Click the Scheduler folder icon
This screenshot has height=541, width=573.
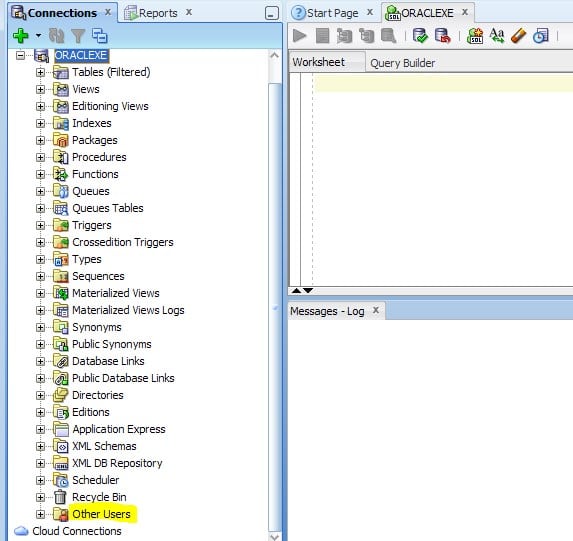pyautogui.click(x=61, y=480)
